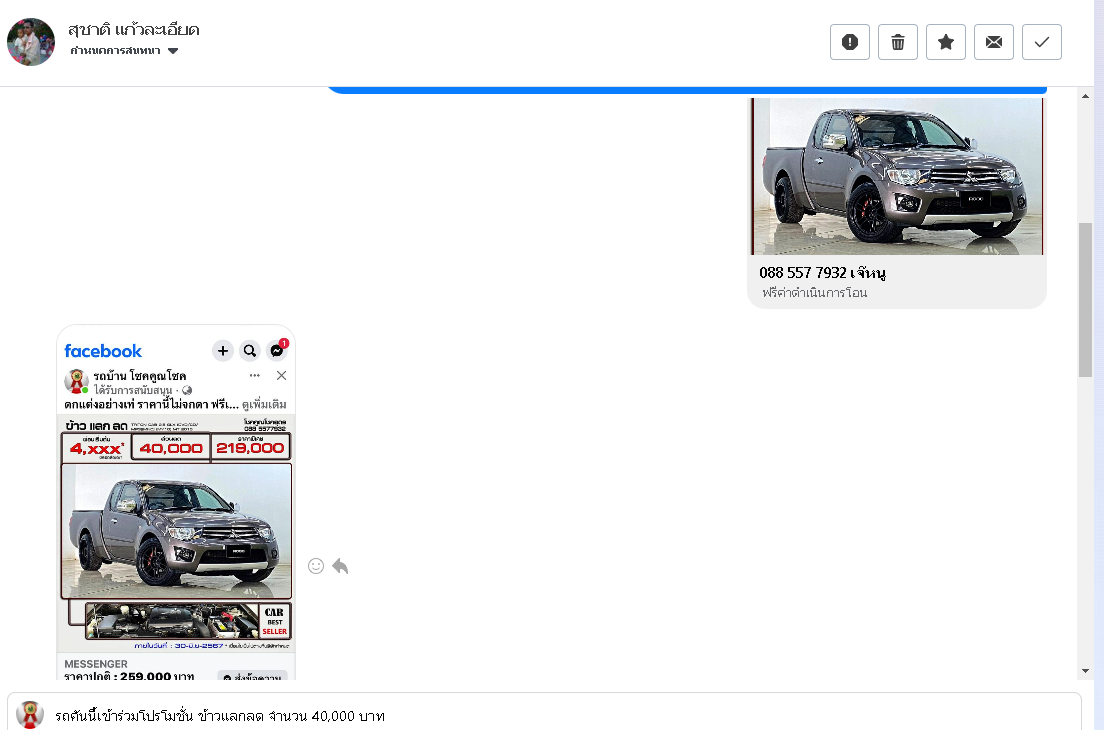Mark conversation unread with envelope icon
The width and height of the screenshot is (1104, 730).
(x=994, y=42)
